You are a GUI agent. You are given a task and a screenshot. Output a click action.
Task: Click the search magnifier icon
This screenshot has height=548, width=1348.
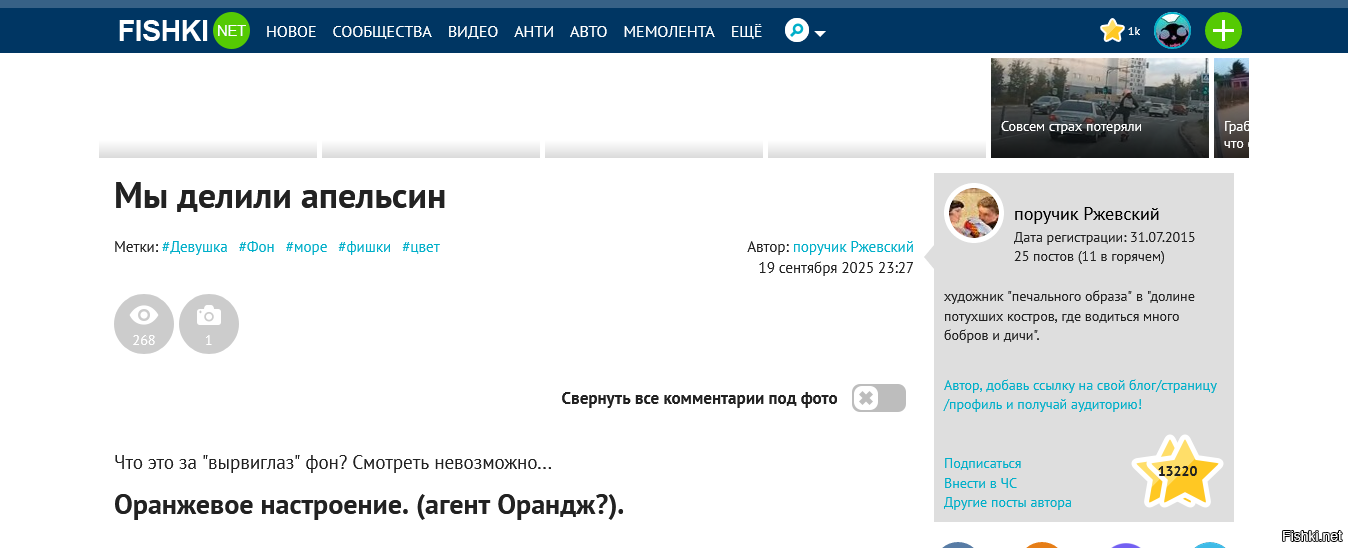pos(797,31)
